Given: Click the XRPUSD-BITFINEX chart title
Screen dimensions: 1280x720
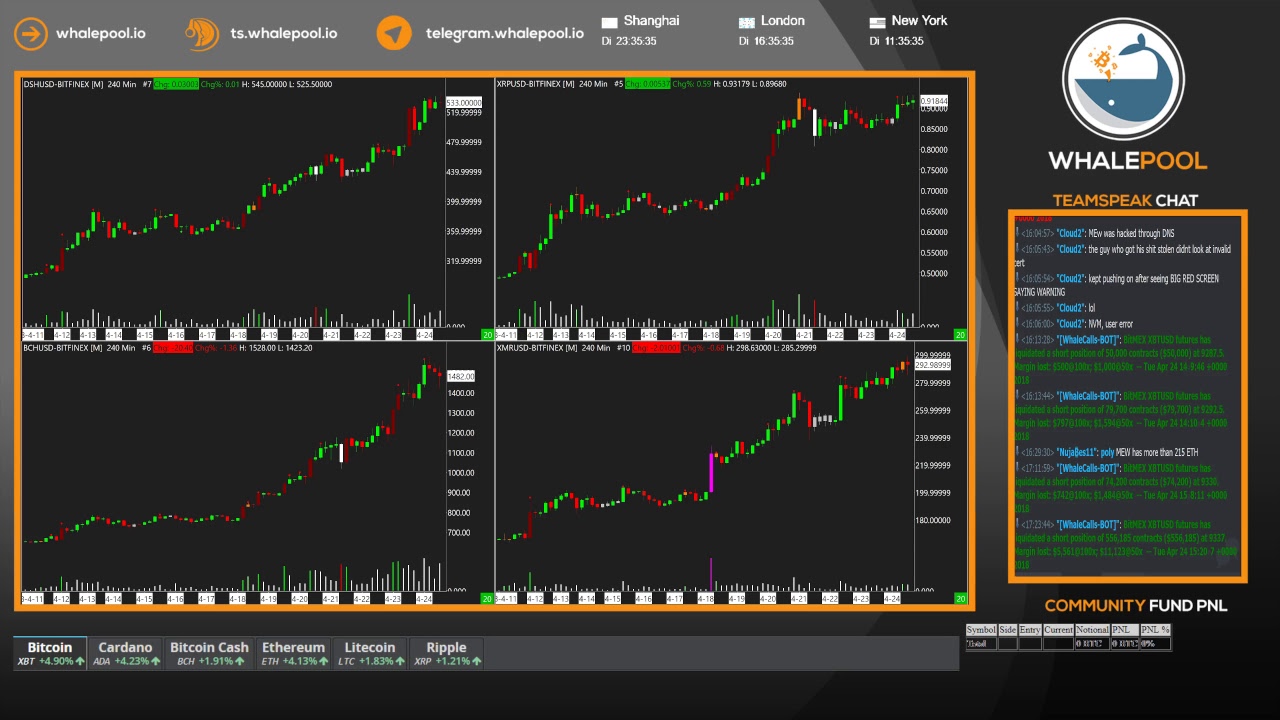Looking at the screenshot, I should click(x=535, y=84).
